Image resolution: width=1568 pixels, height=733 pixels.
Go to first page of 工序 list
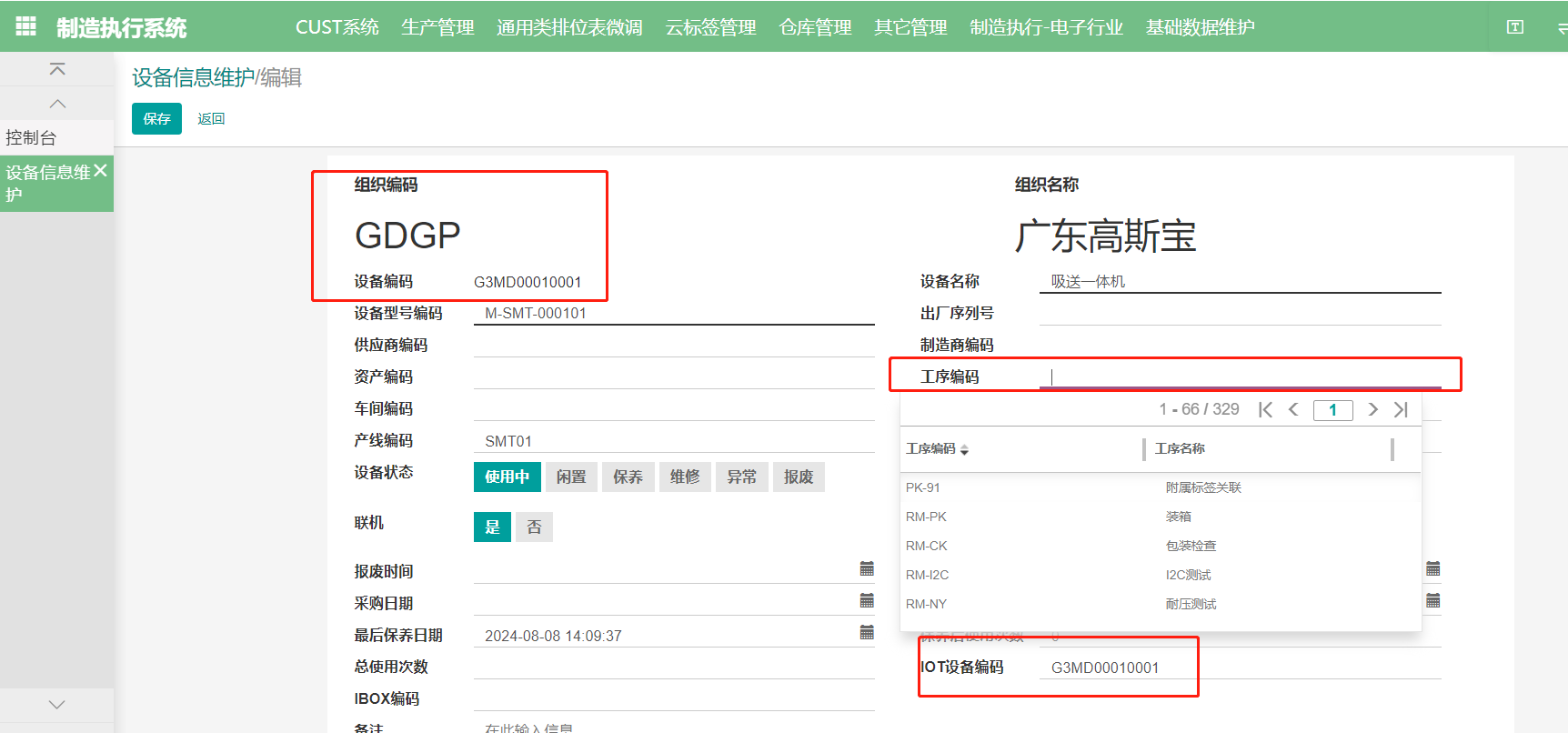[x=1265, y=409]
